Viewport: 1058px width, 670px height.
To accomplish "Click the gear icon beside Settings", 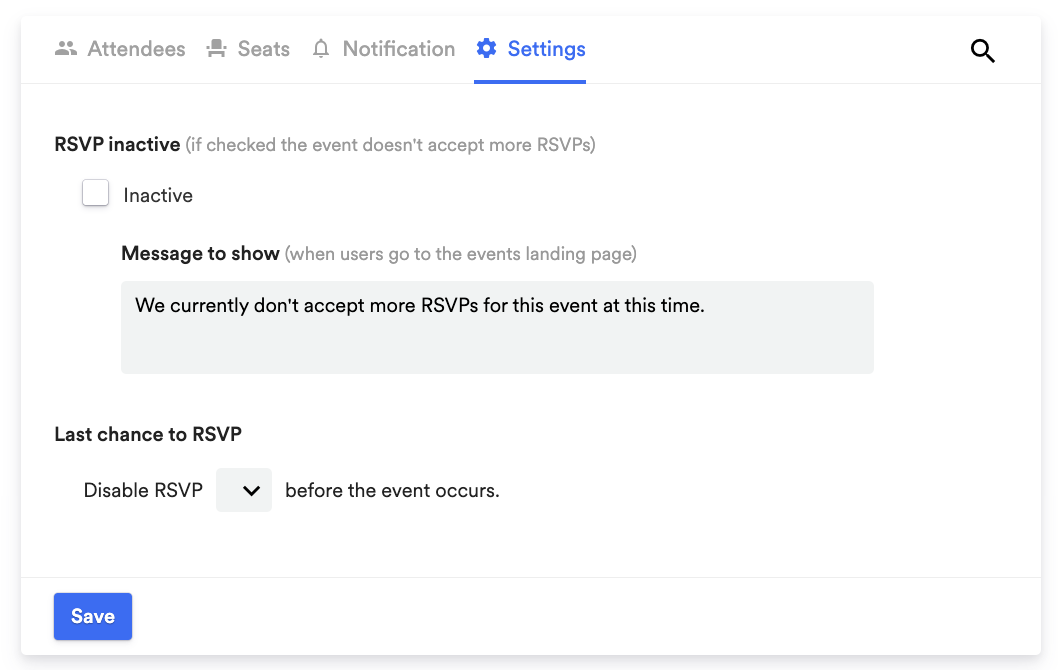I will point(486,49).
